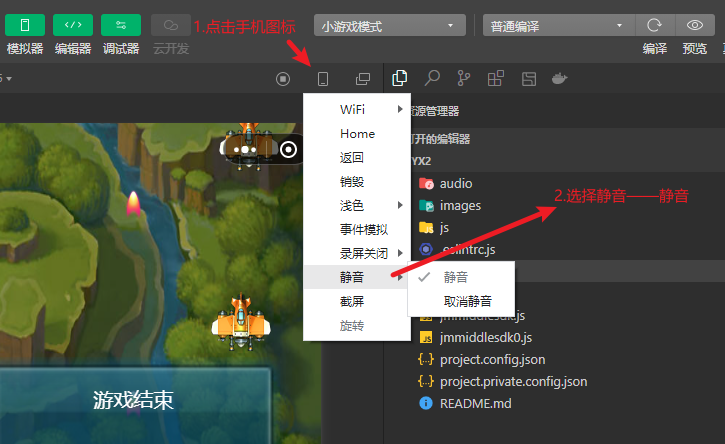Open the 云开发 cloud development button

(x=171, y=25)
